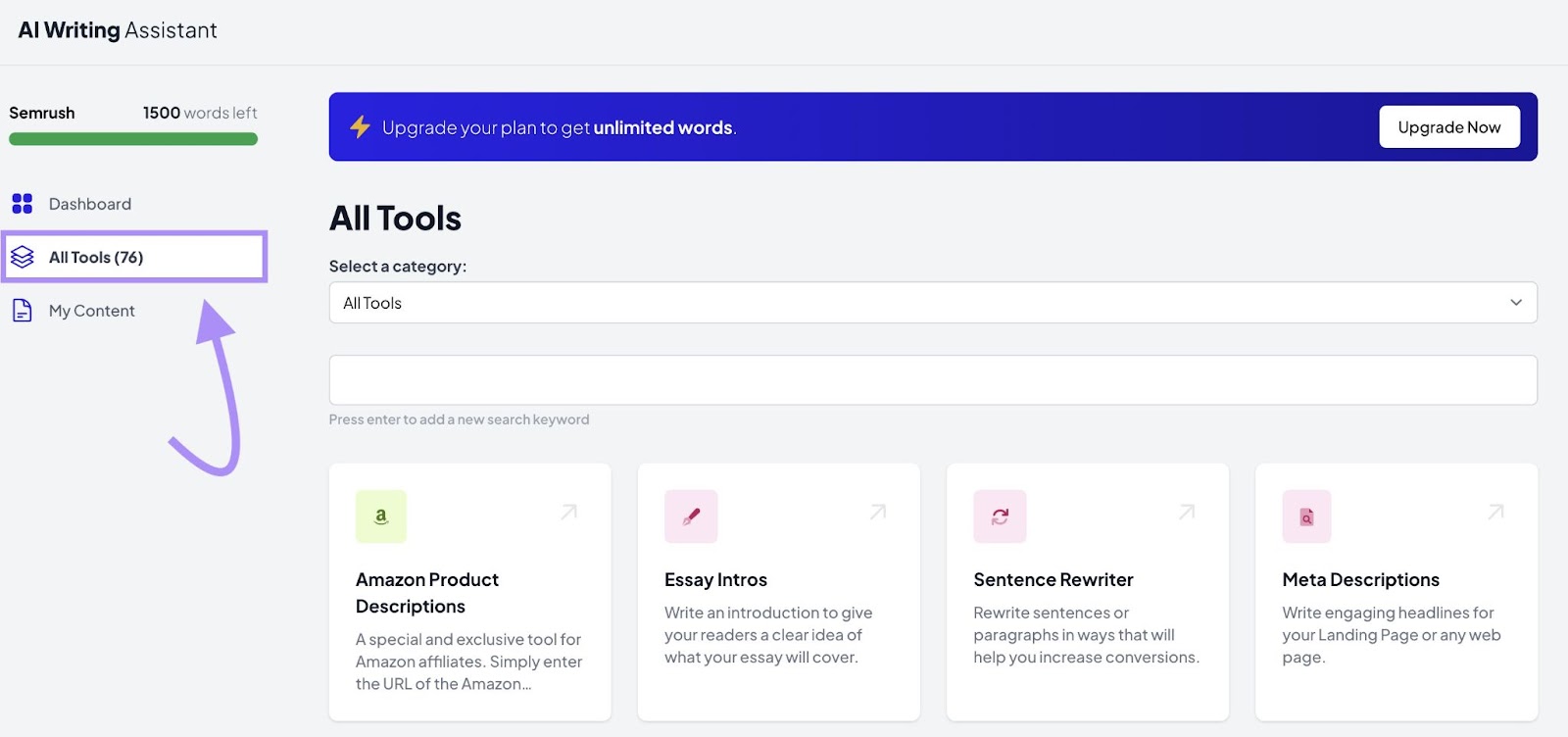Click the Sentence Rewriter refresh icon

point(999,516)
